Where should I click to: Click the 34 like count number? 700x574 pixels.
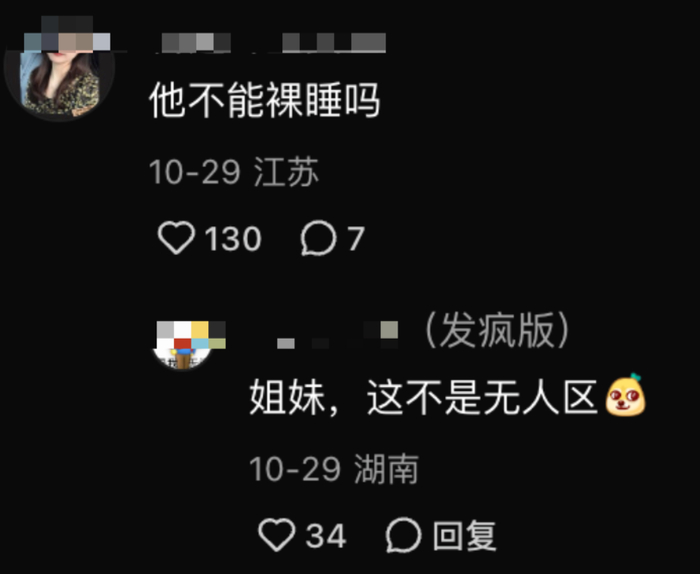click(x=326, y=535)
